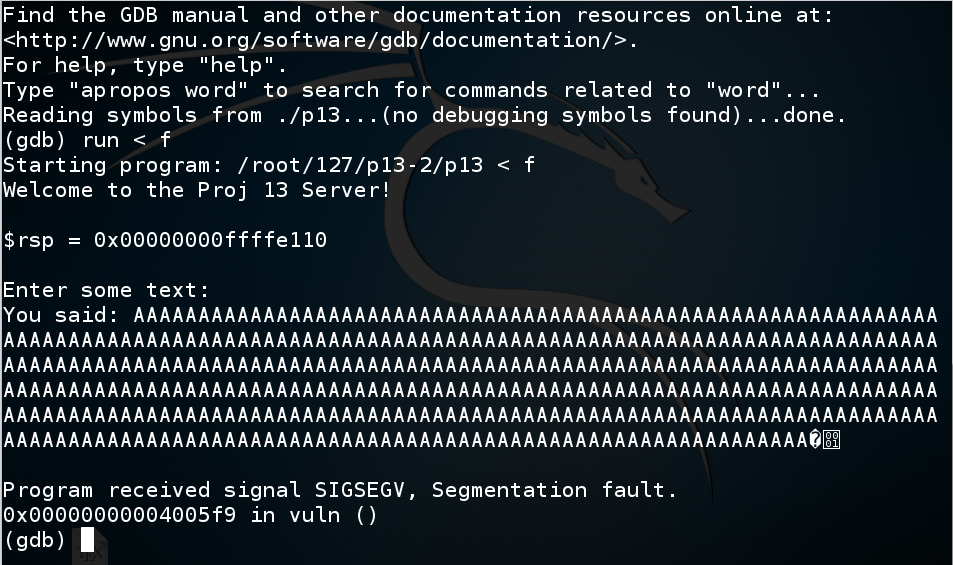Screen dimensions: 953x565
Task: Click the "./p13..." symbol file name
Action: click(327, 116)
